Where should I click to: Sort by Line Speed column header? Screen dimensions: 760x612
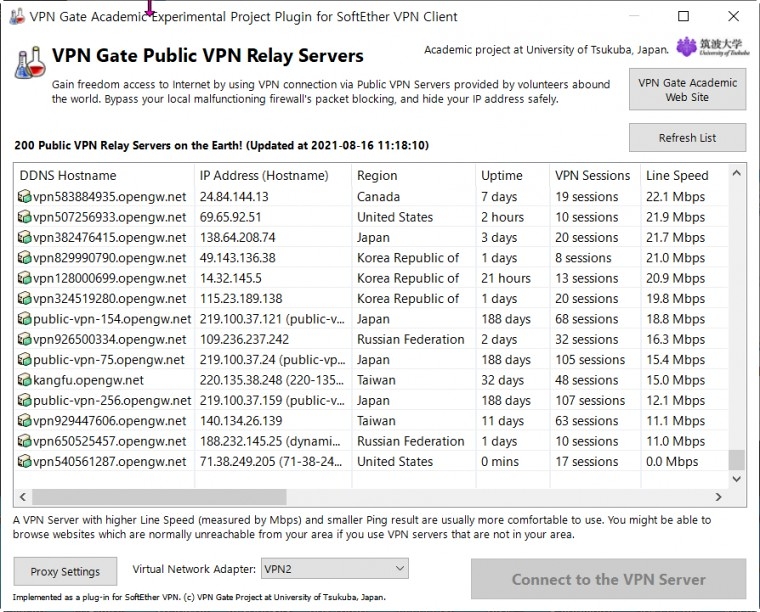[x=684, y=175]
